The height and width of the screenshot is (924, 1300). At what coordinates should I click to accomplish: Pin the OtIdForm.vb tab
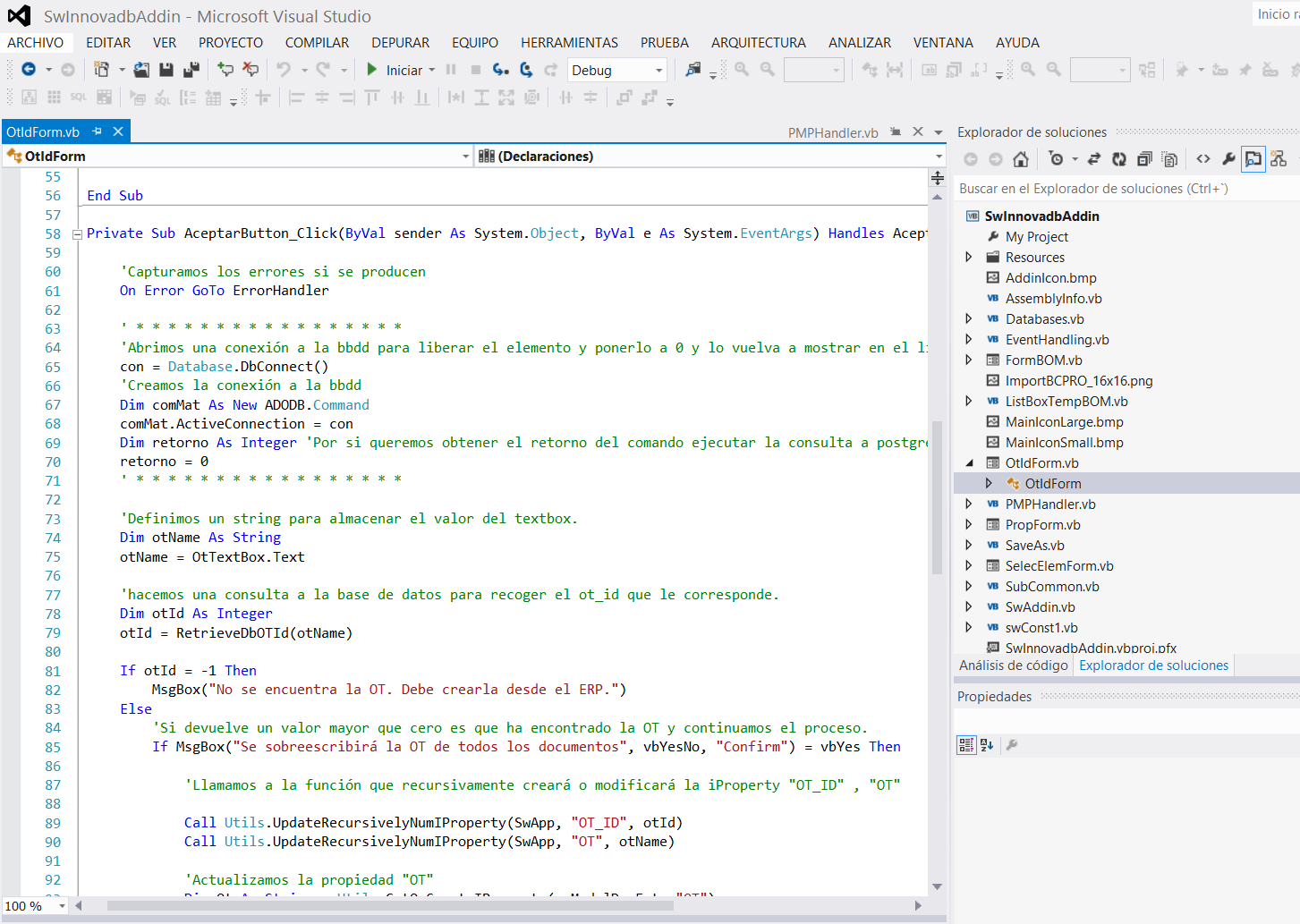pos(97,131)
